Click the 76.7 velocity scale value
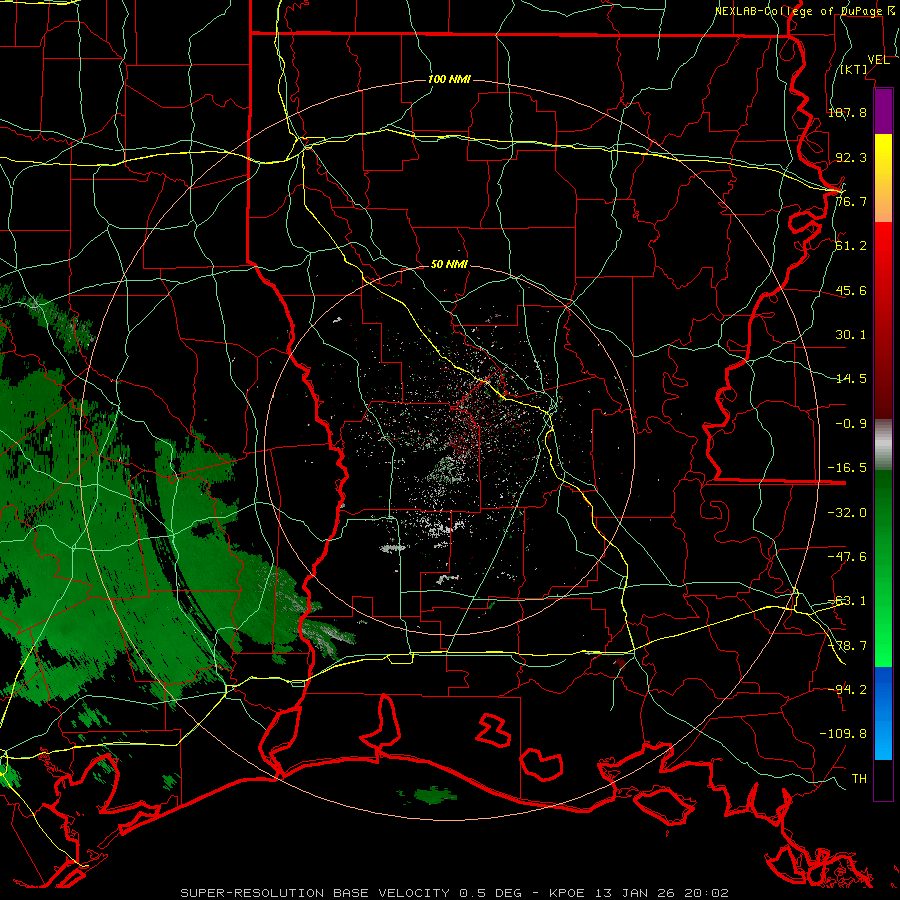Screen dimensions: 900x900 [851, 201]
